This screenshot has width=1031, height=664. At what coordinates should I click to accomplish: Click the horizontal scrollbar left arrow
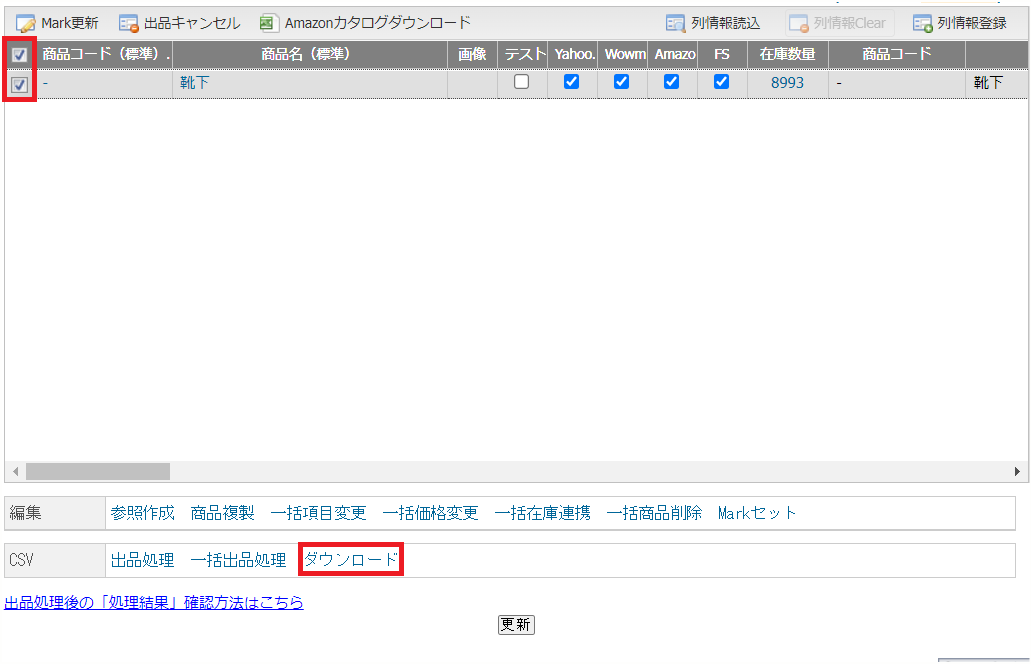pyautogui.click(x=15, y=471)
